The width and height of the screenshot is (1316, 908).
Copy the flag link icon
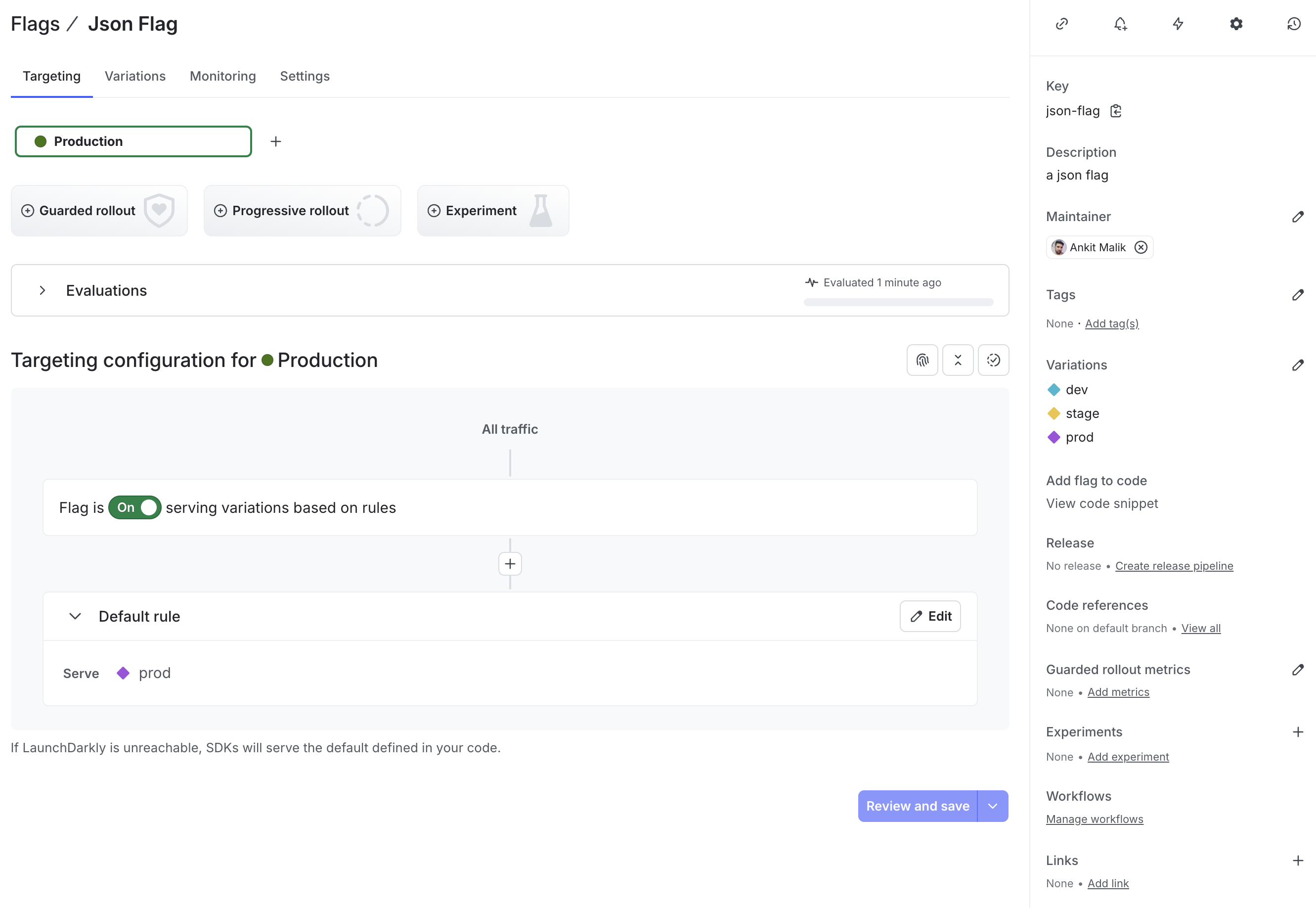tap(1062, 24)
